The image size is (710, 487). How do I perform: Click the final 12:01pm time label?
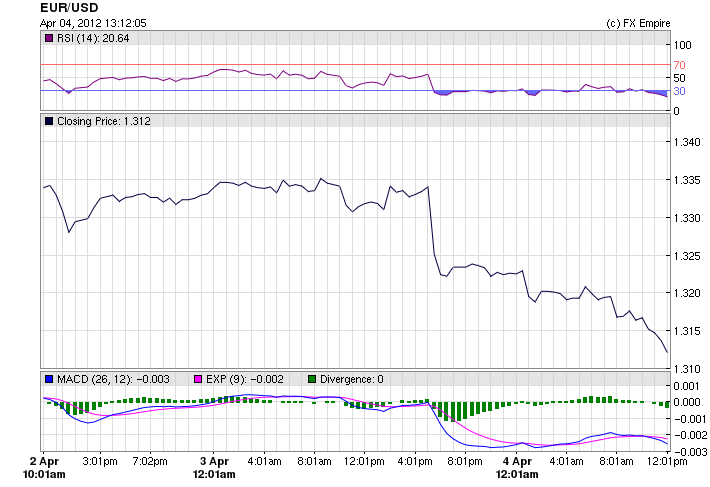pos(667,462)
